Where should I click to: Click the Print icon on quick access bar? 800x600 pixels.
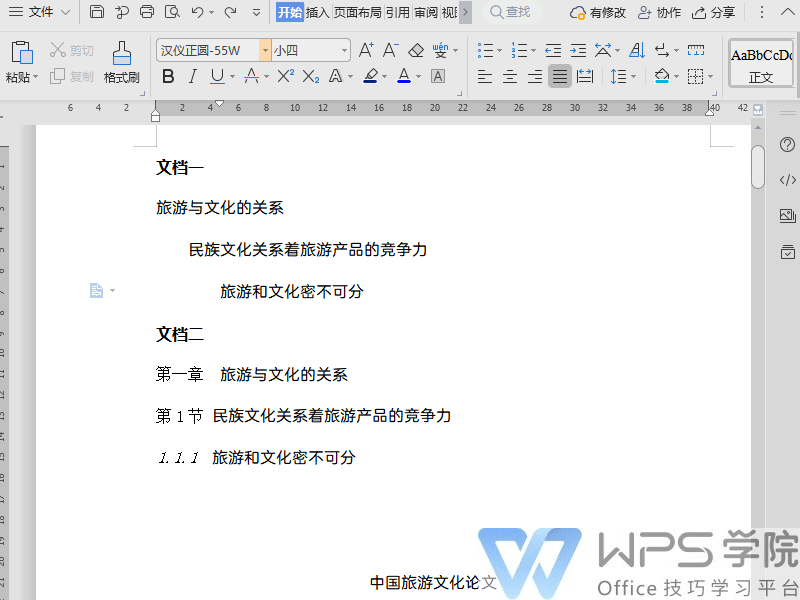(148, 12)
